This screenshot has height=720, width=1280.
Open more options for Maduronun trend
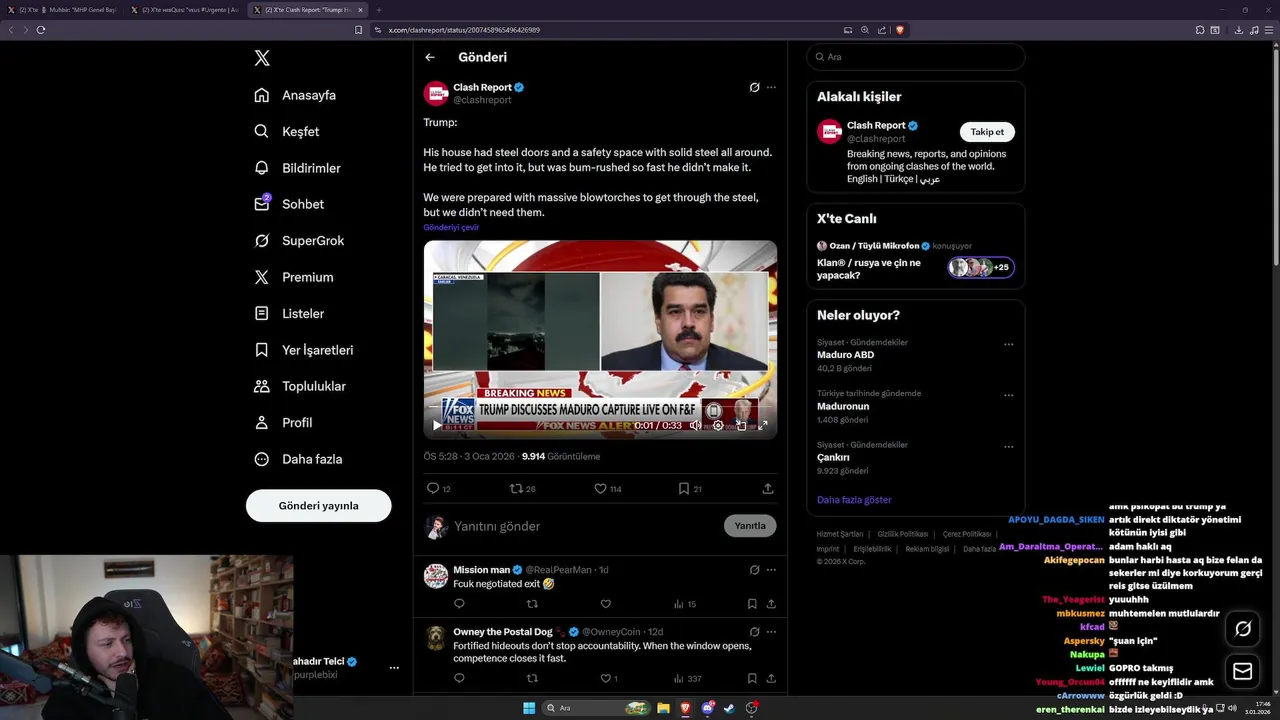(x=1008, y=395)
